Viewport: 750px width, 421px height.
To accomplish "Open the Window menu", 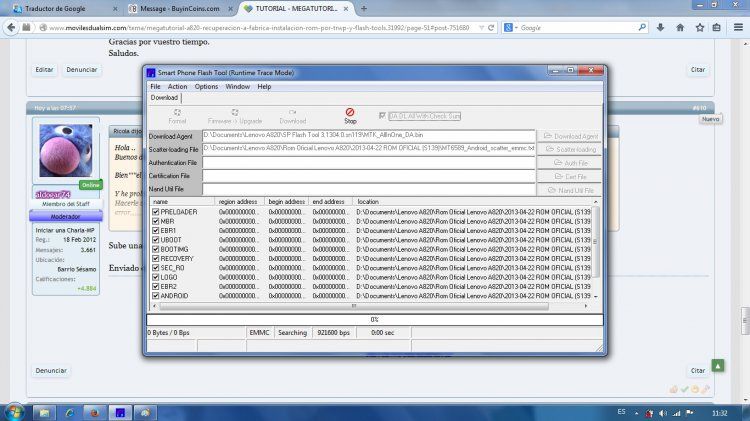I will [x=238, y=87].
